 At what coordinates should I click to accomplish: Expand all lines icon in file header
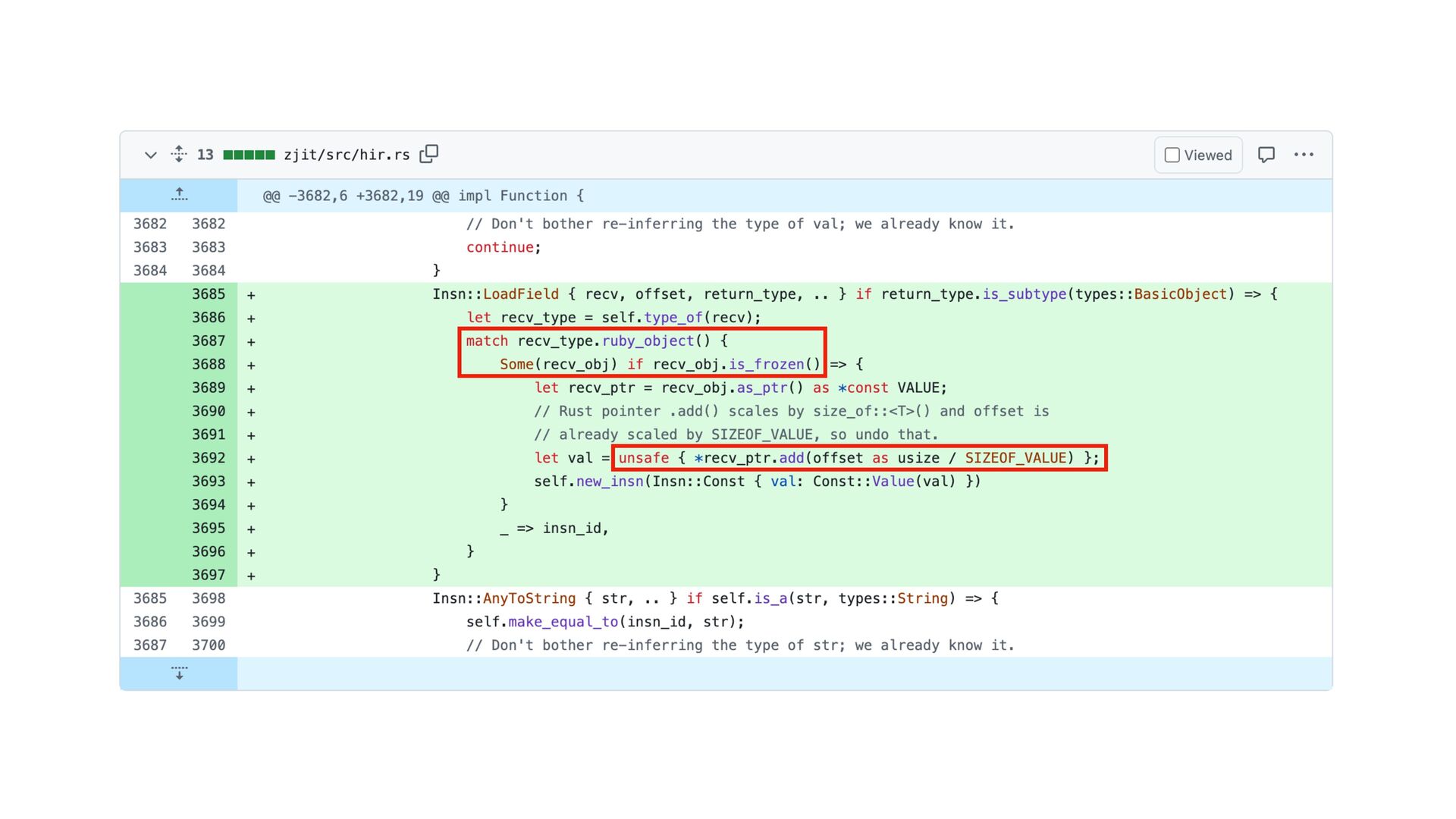[x=179, y=154]
